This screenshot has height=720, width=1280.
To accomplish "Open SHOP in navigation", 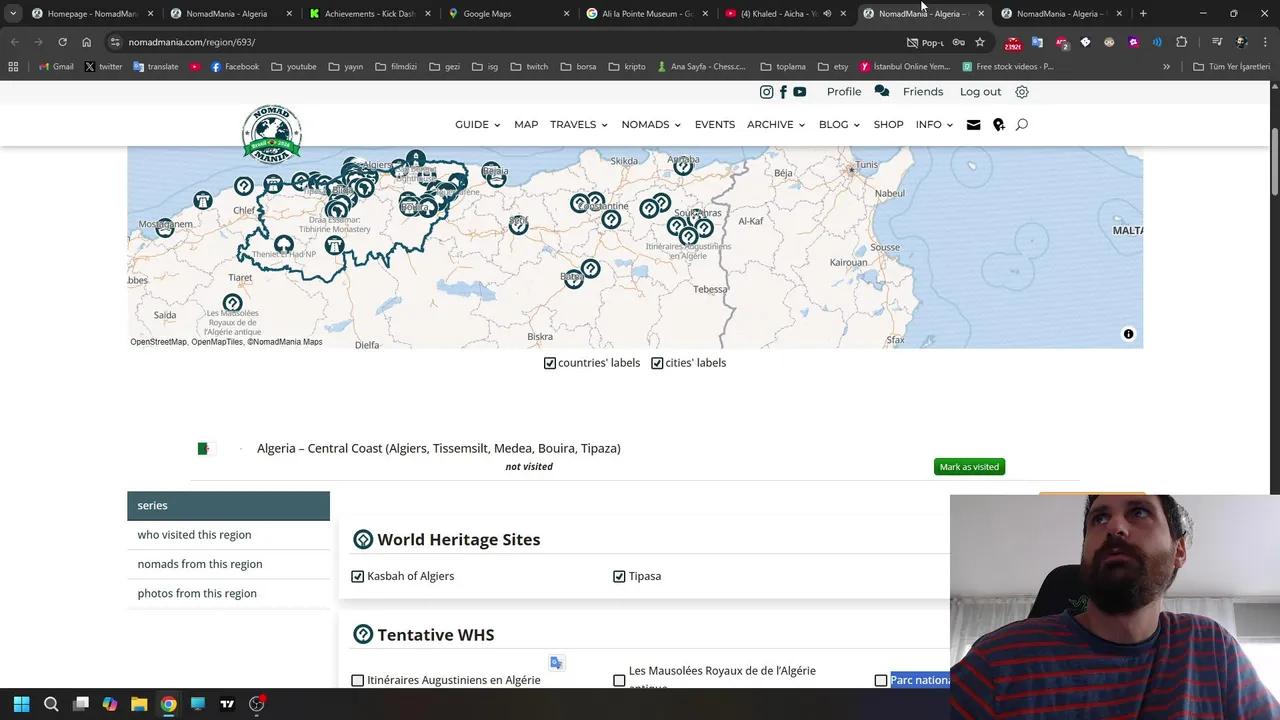I will [x=888, y=125].
